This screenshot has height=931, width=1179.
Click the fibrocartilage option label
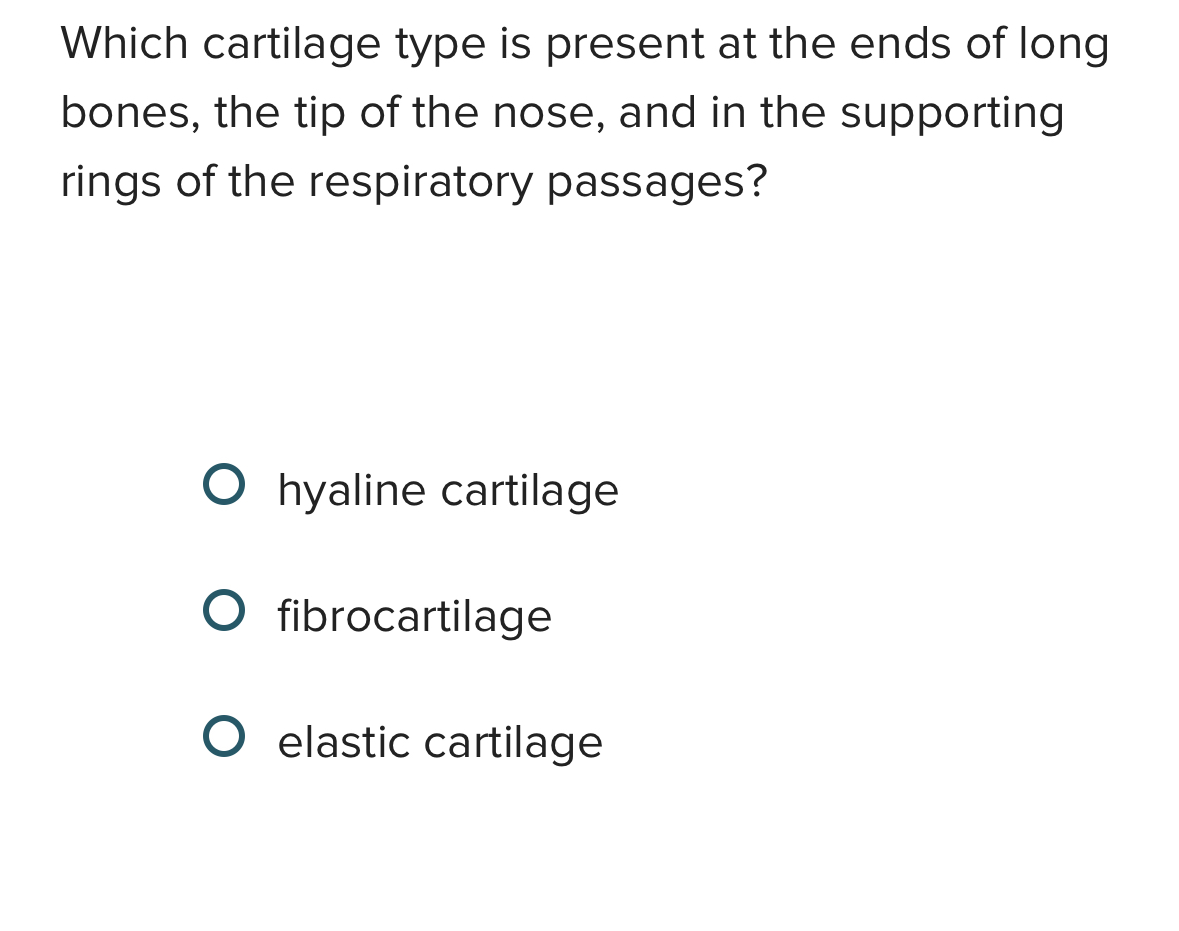[414, 616]
